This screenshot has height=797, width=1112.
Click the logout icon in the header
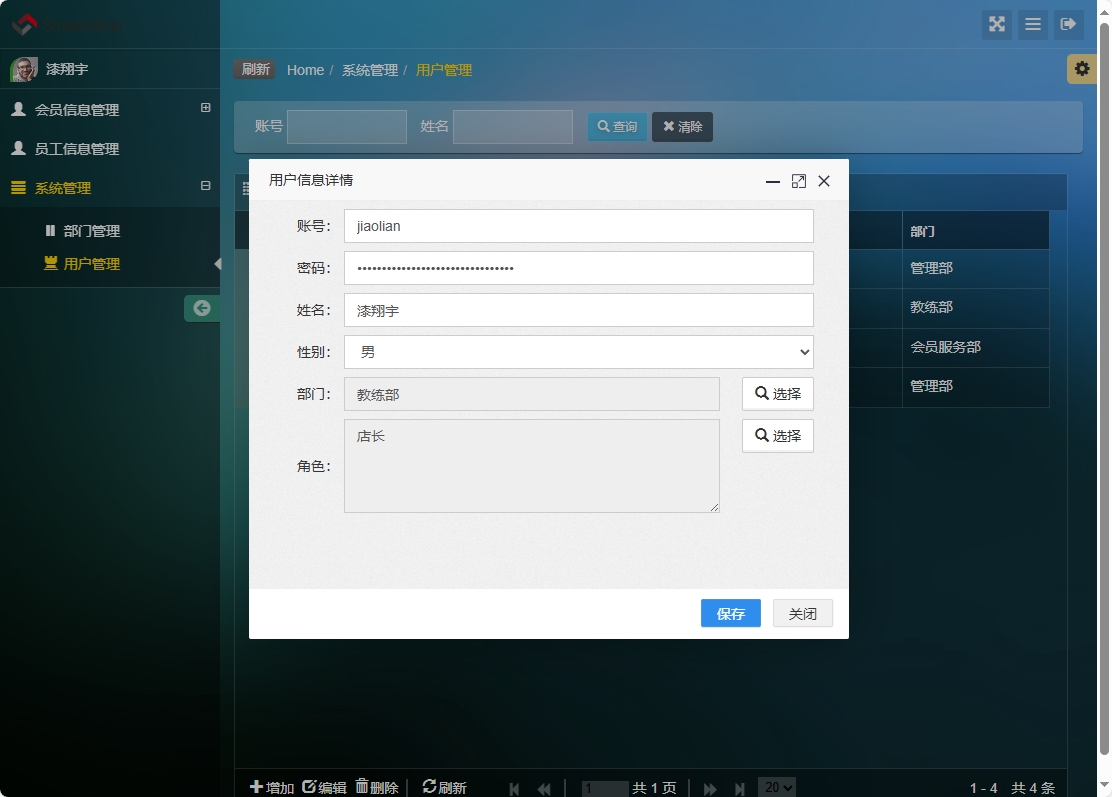click(x=1069, y=25)
